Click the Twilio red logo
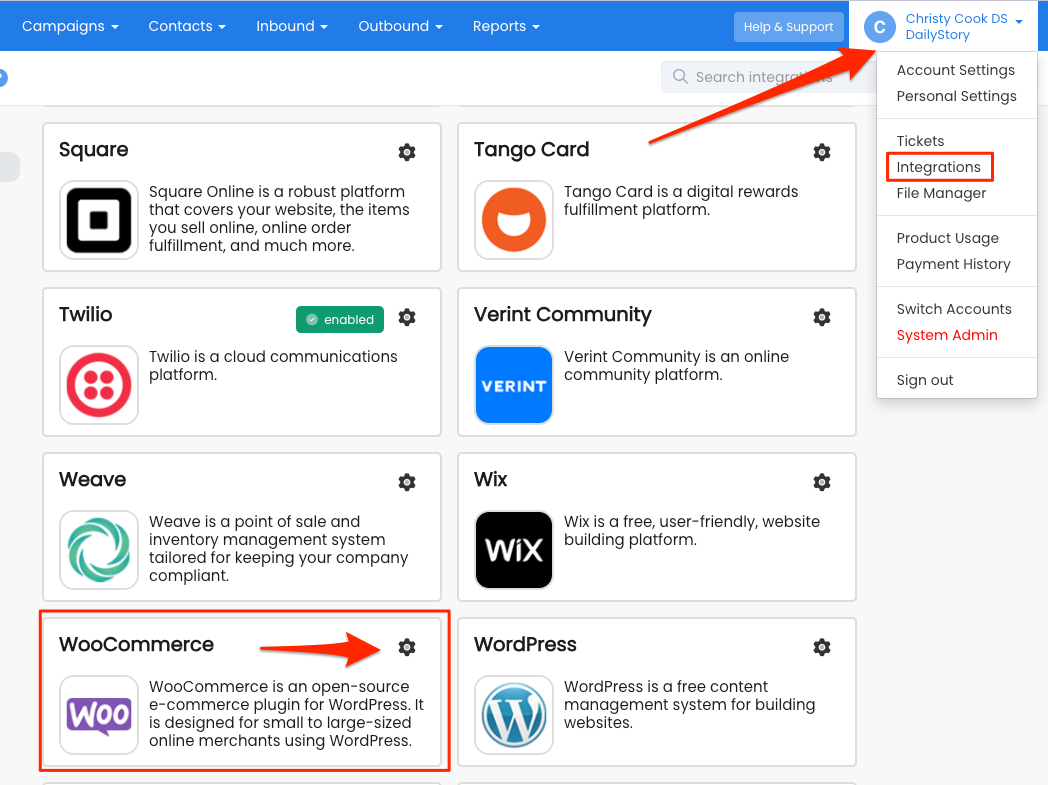The height and width of the screenshot is (785, 1048). click(x=99, y=385)
